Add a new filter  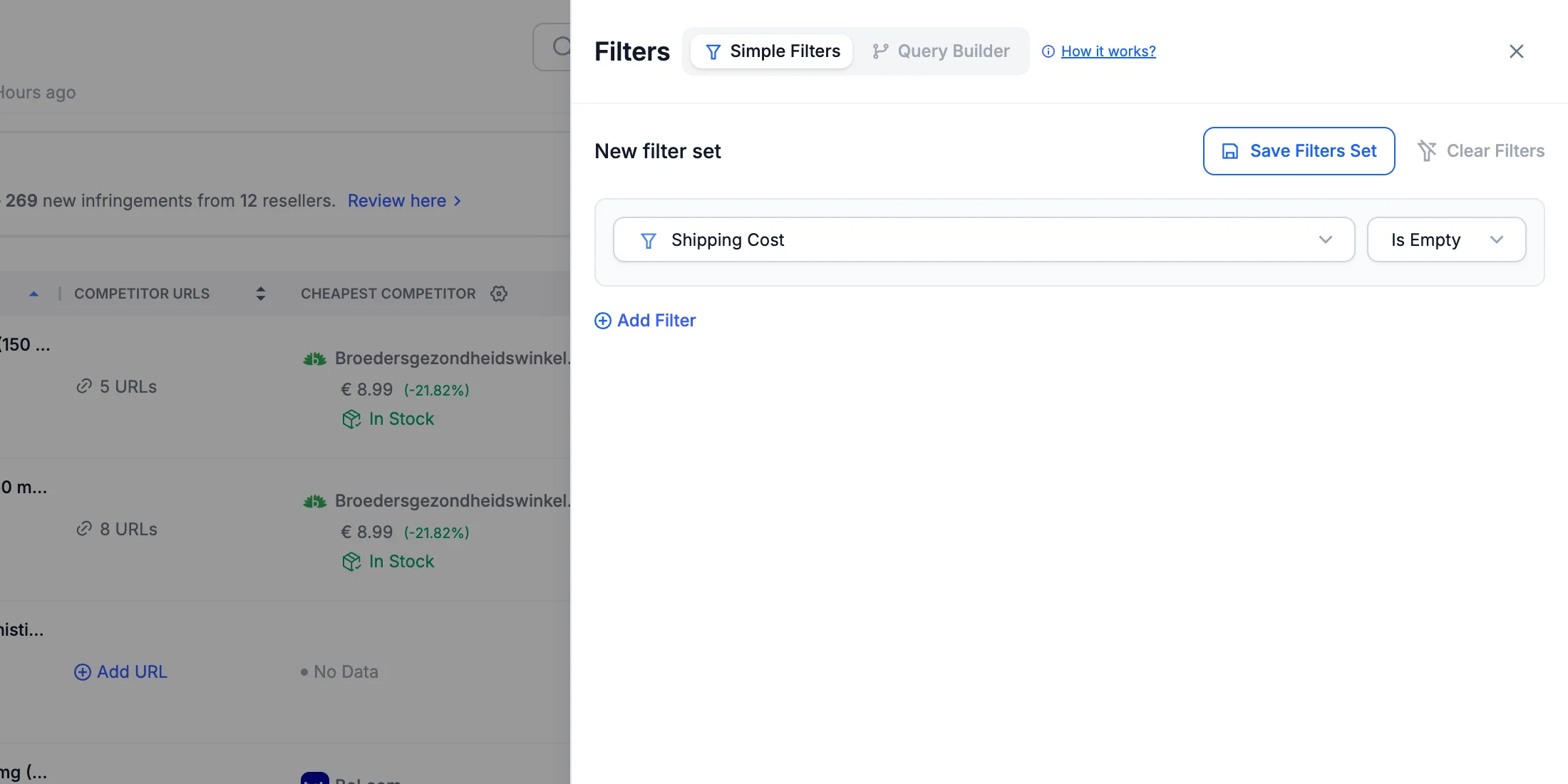[x=645, y=321]
